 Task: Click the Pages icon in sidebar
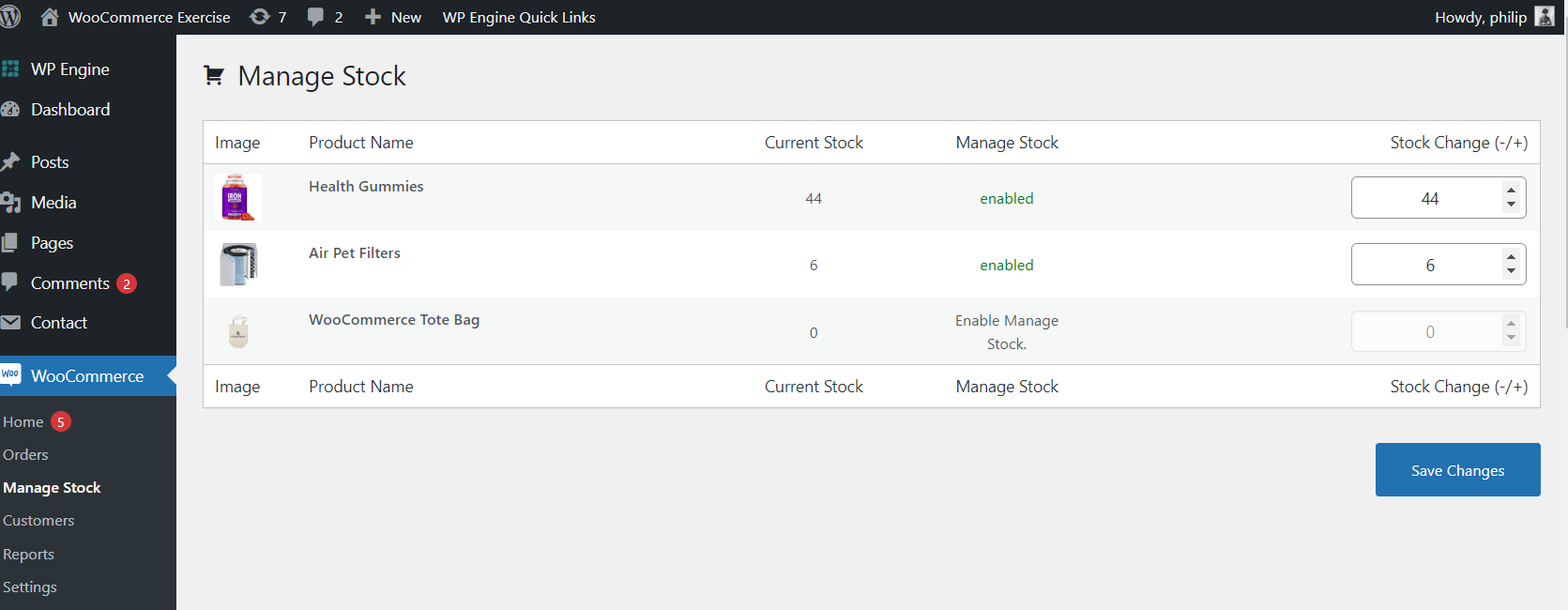(10, 242)
